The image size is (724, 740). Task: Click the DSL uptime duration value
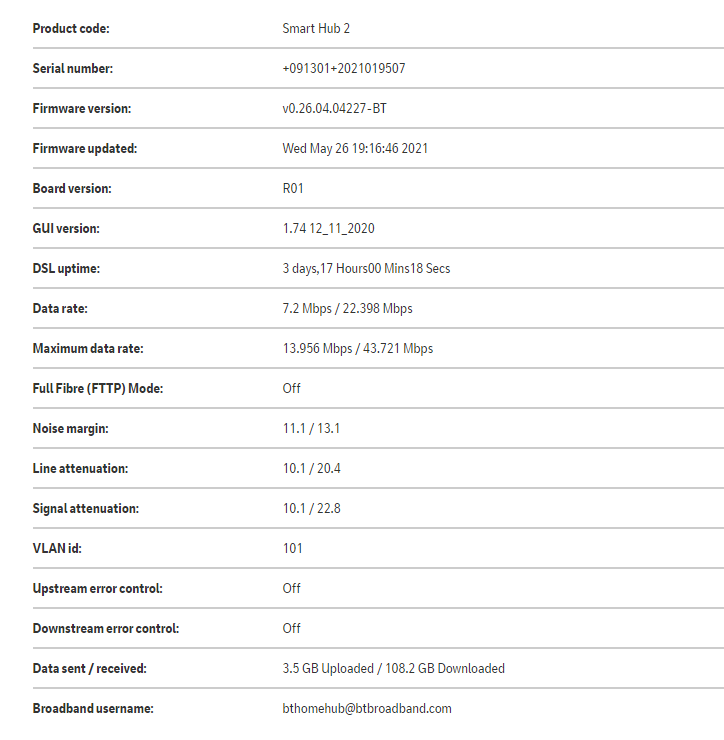[x=366, y=269]
